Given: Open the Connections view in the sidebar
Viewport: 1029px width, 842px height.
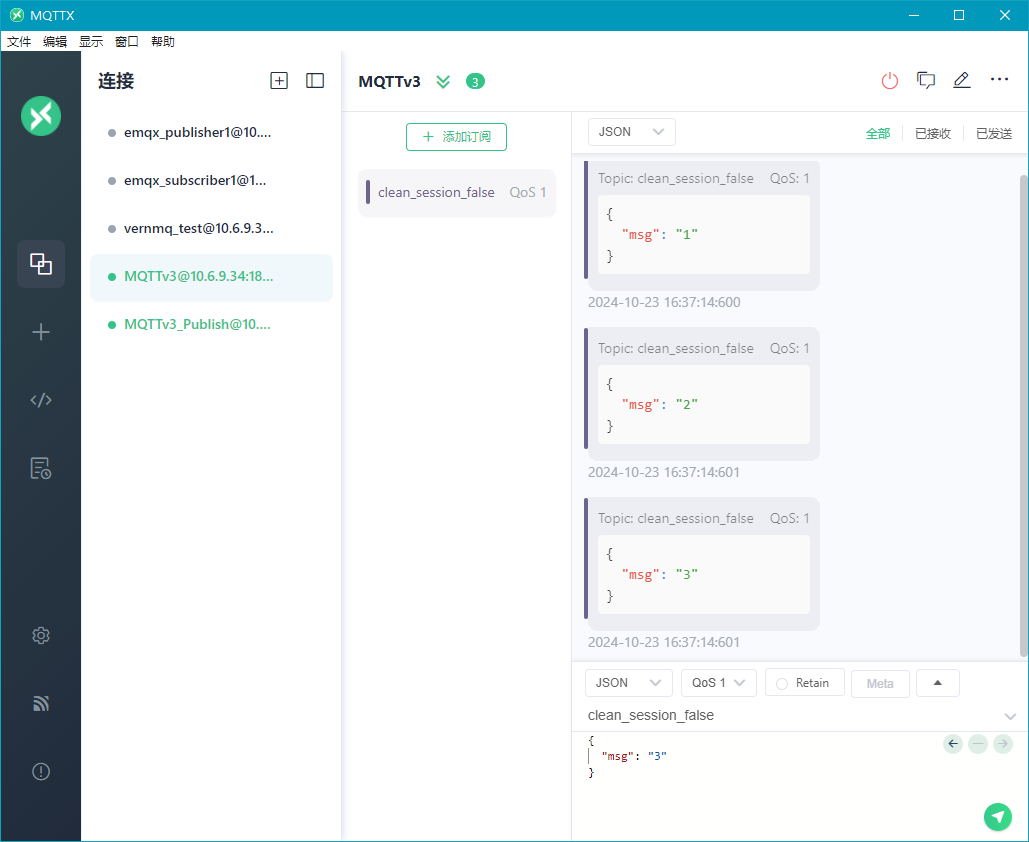Looking at the screenshot, I should (x=41, y=264).
